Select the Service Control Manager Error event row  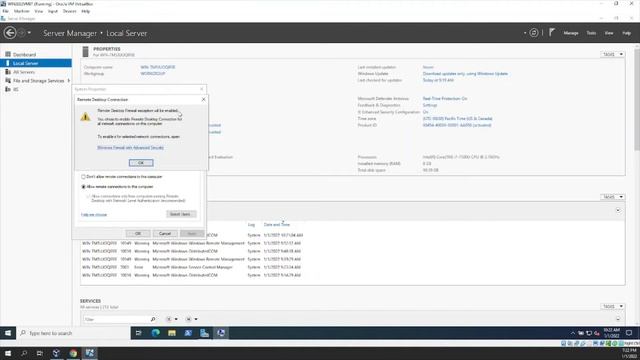[192, 267]
